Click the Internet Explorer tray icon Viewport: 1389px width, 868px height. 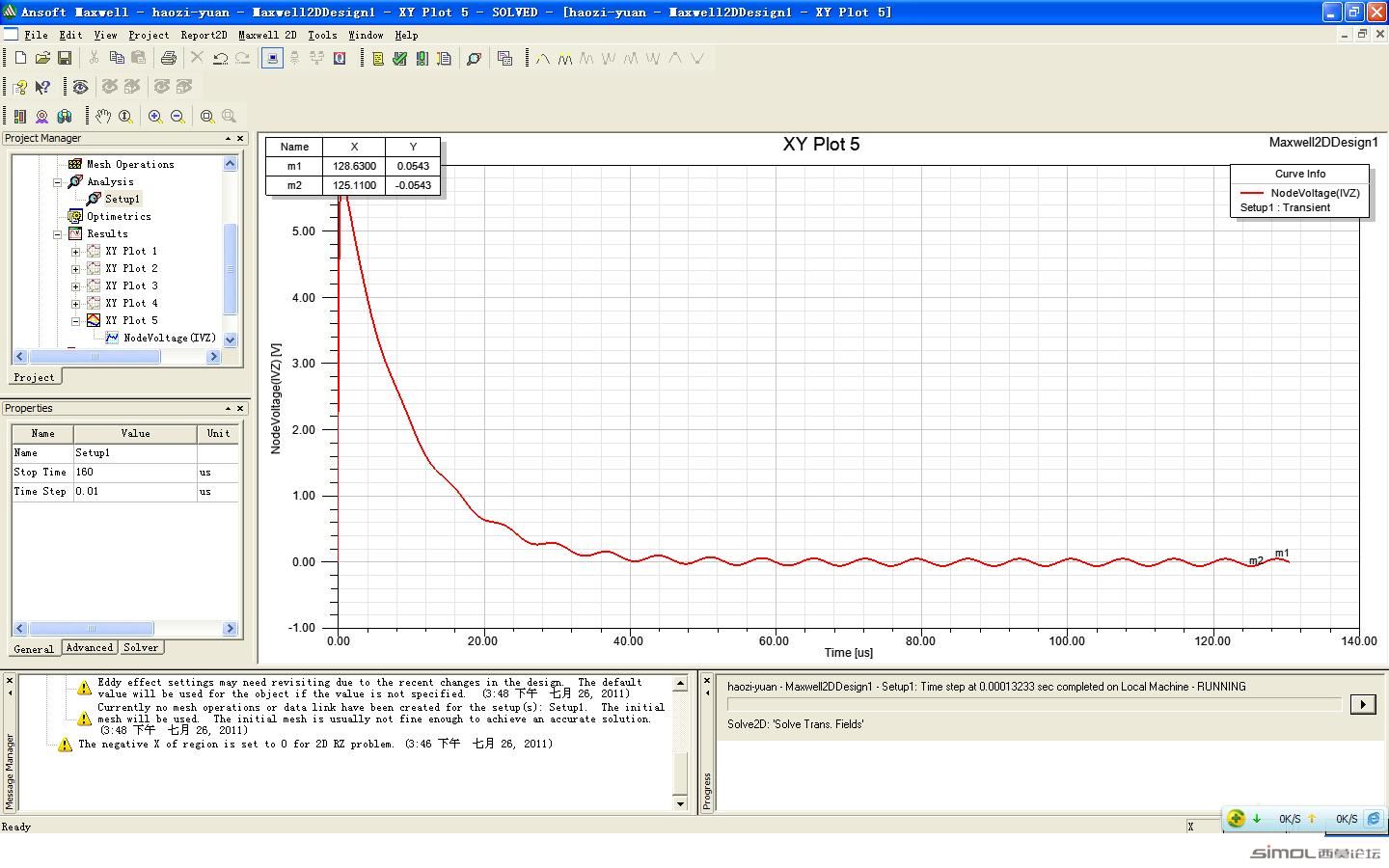coord(1374,818)
